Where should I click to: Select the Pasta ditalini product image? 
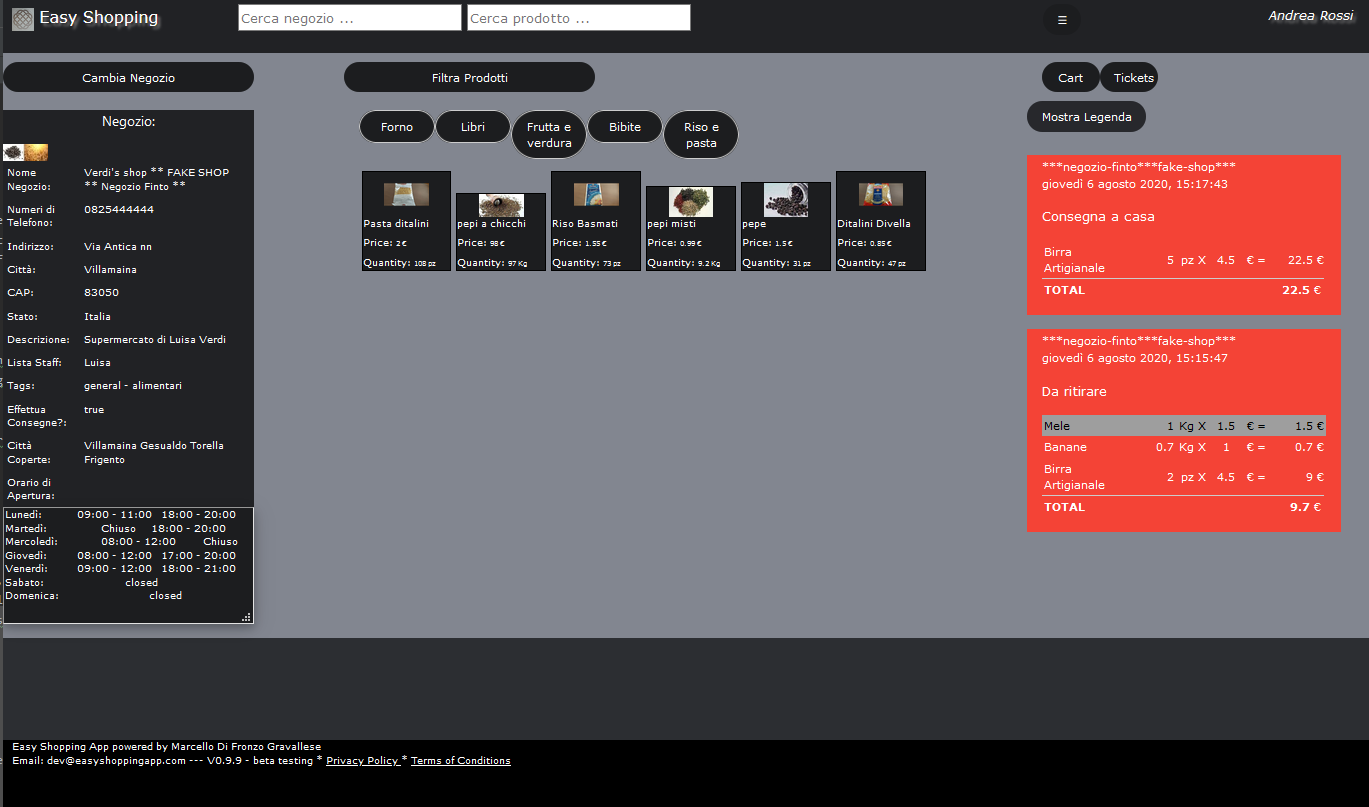coord(406,194)
